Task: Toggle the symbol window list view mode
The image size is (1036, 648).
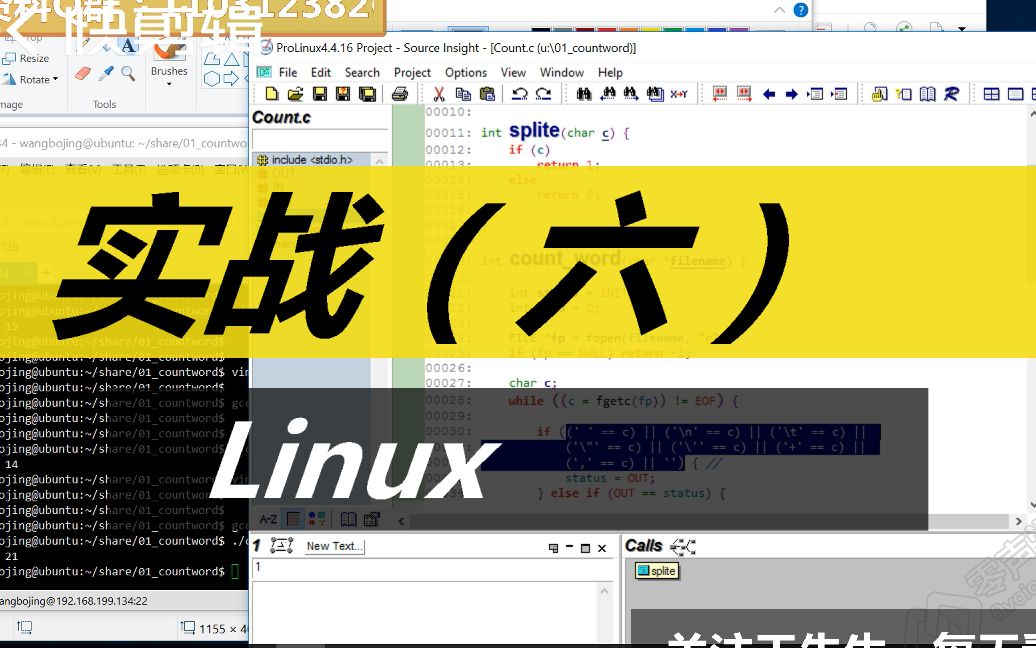Action: pyautogui.click(x=292, y=518)
